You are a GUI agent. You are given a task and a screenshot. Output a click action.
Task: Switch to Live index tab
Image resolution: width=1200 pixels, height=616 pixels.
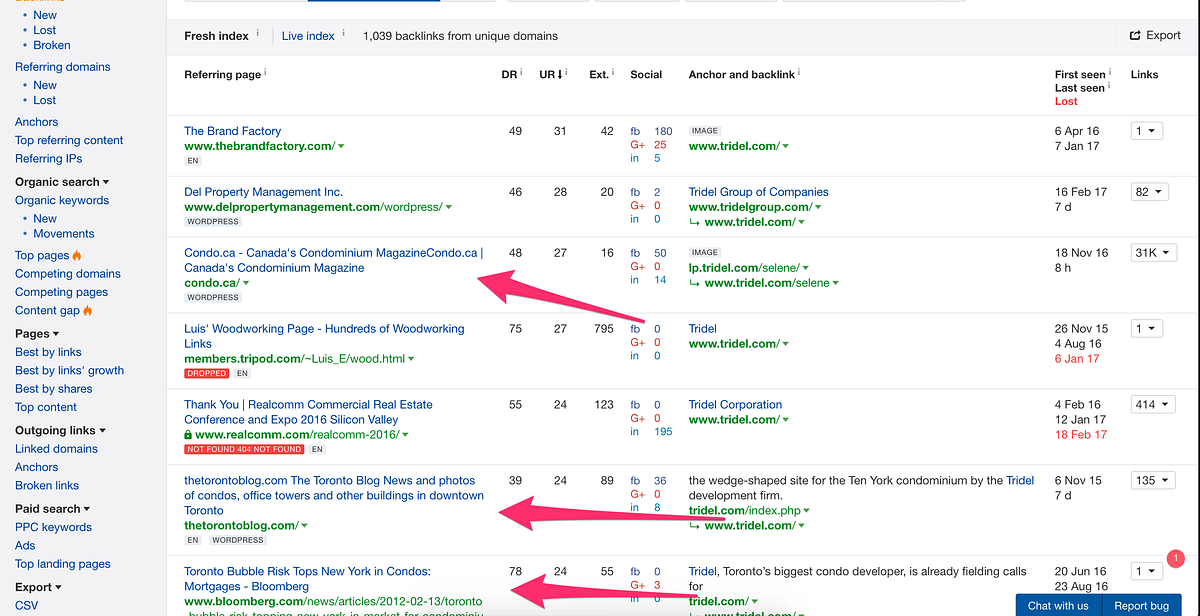pos(308,36)
